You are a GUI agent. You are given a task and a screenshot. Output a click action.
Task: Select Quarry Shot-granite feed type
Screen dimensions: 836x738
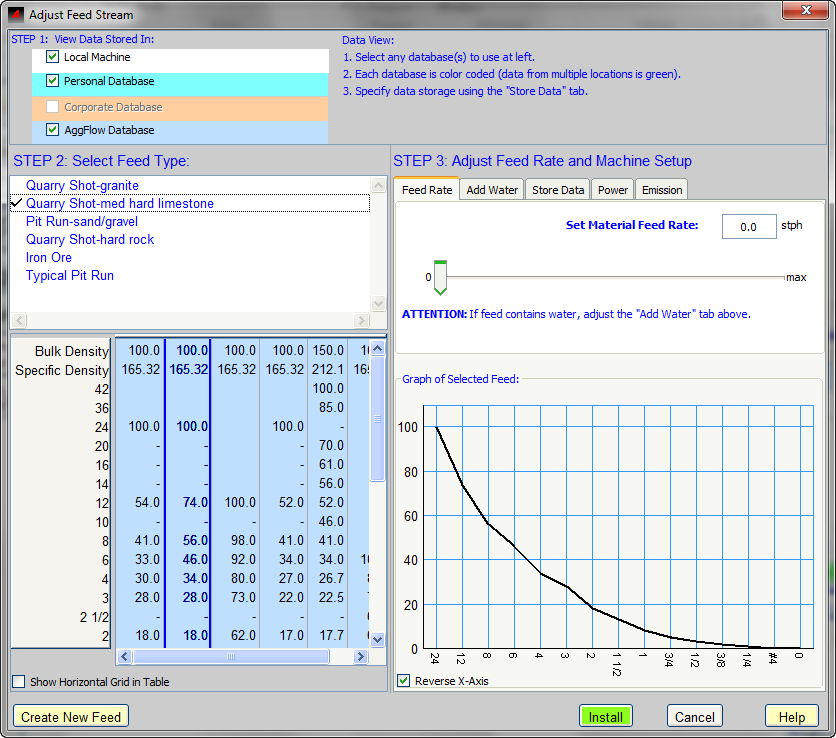click(x=82, y=186)
